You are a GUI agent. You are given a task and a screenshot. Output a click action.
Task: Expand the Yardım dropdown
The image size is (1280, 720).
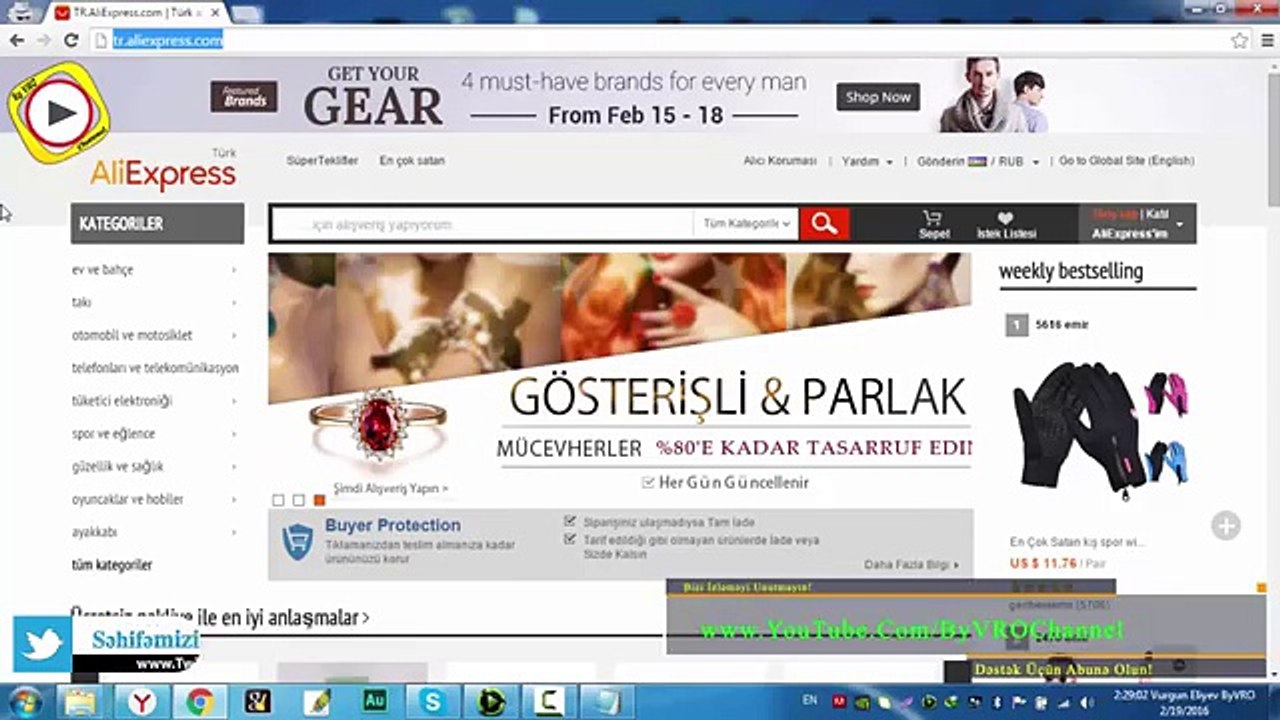pos(867,161)
